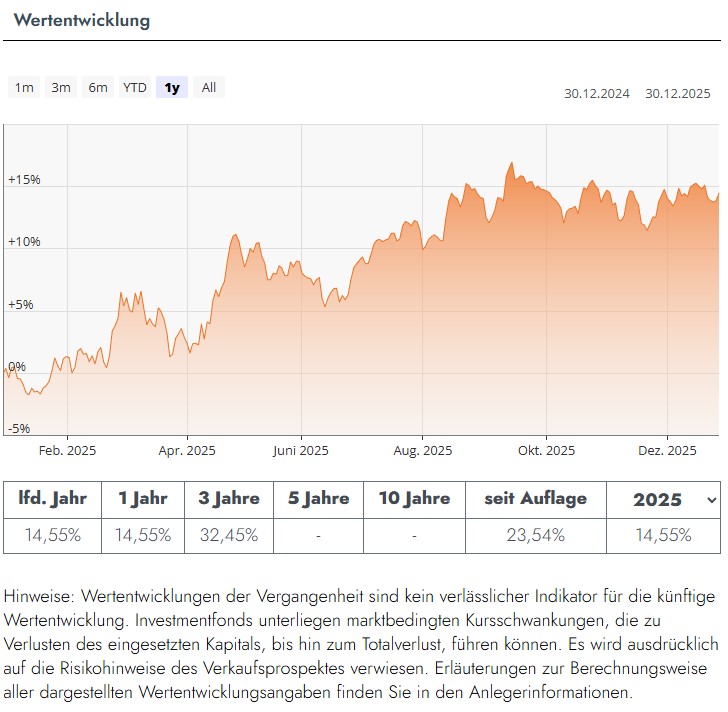Click the 3 Jahre column header
Image resolution: width=728 pixels, height=712 pixels.
230,498
